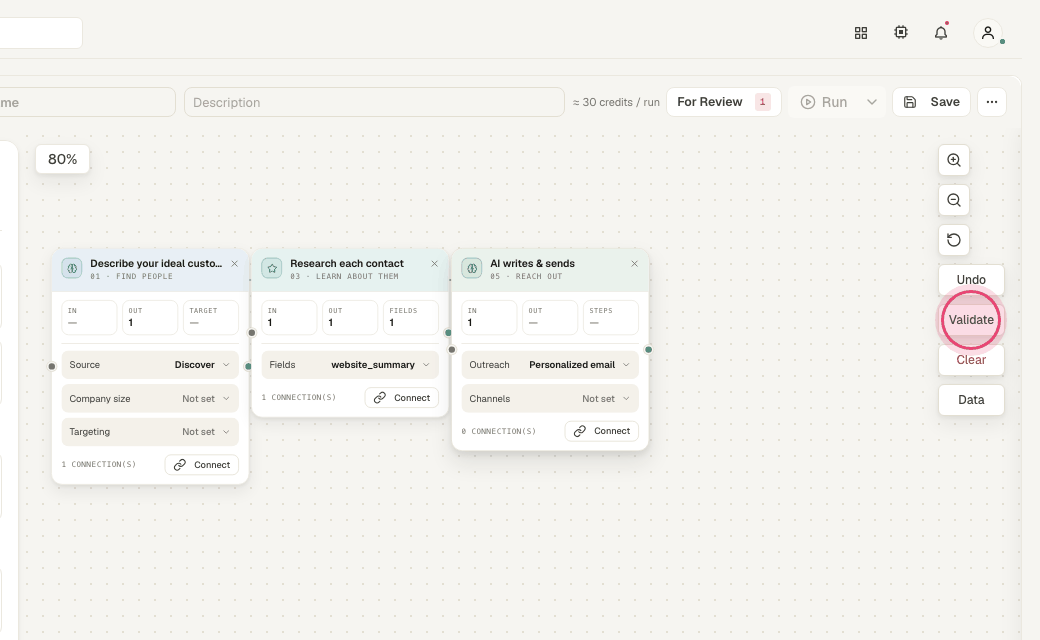Image resolution: width=1040 pixels, height=640 pixels.
Task: Click the "05 · REACH OUT" label
Action: 526,277
